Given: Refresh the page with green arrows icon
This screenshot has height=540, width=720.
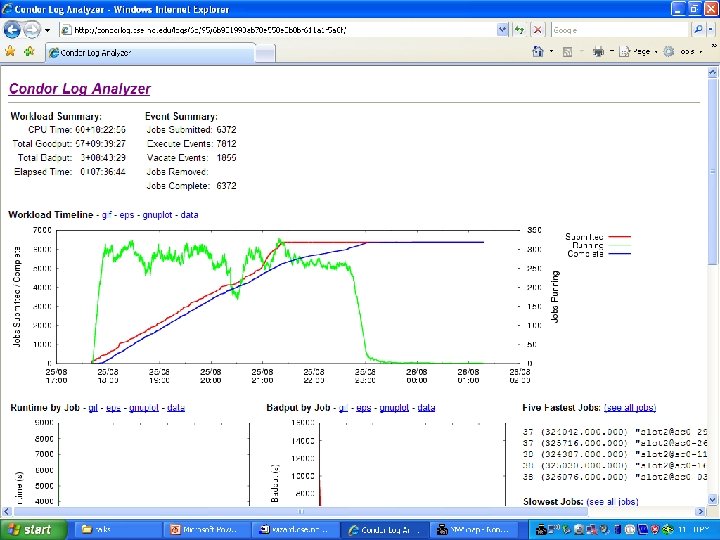Looking at the screenshot, I should point(519,30).
